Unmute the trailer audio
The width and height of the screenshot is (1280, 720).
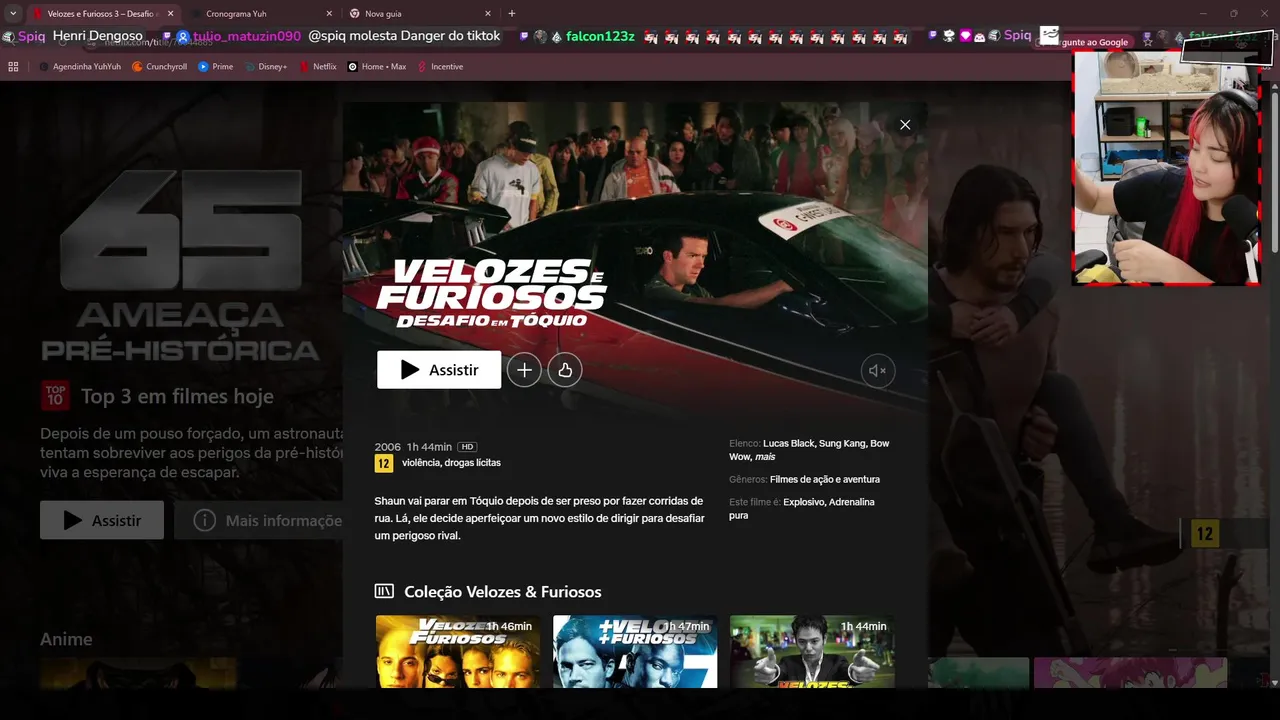(x=878, y=371)
